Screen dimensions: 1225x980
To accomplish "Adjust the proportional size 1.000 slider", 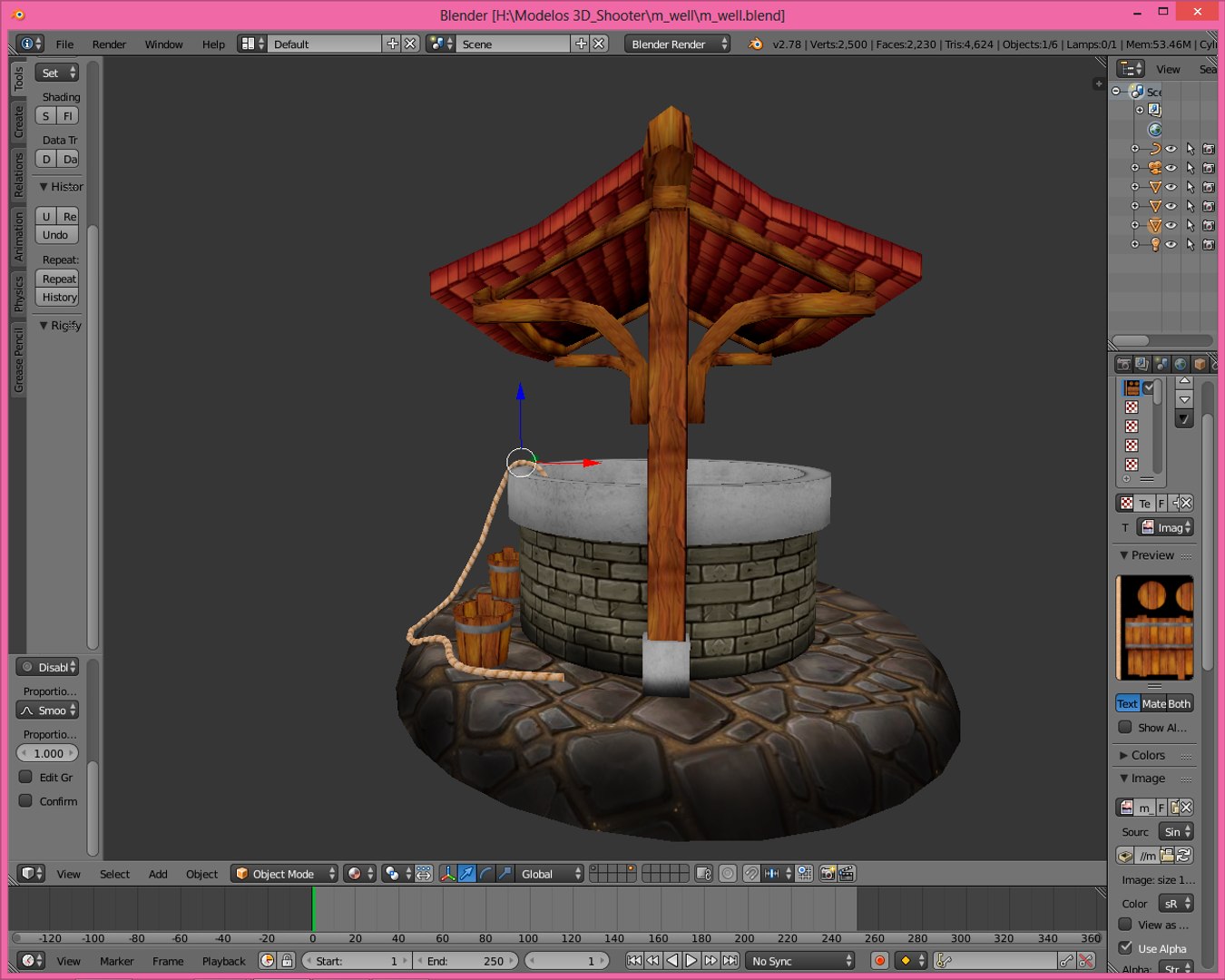I will point(48,753).
